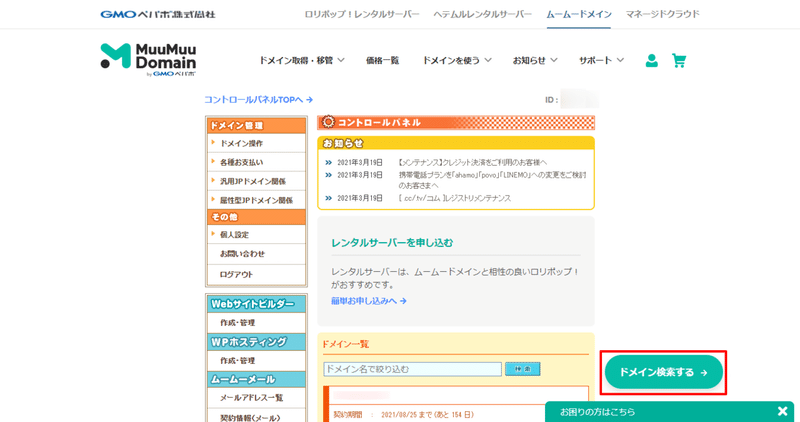
Task: Open メールアドレス一覧 in sidebar
Action: (256, 398)
